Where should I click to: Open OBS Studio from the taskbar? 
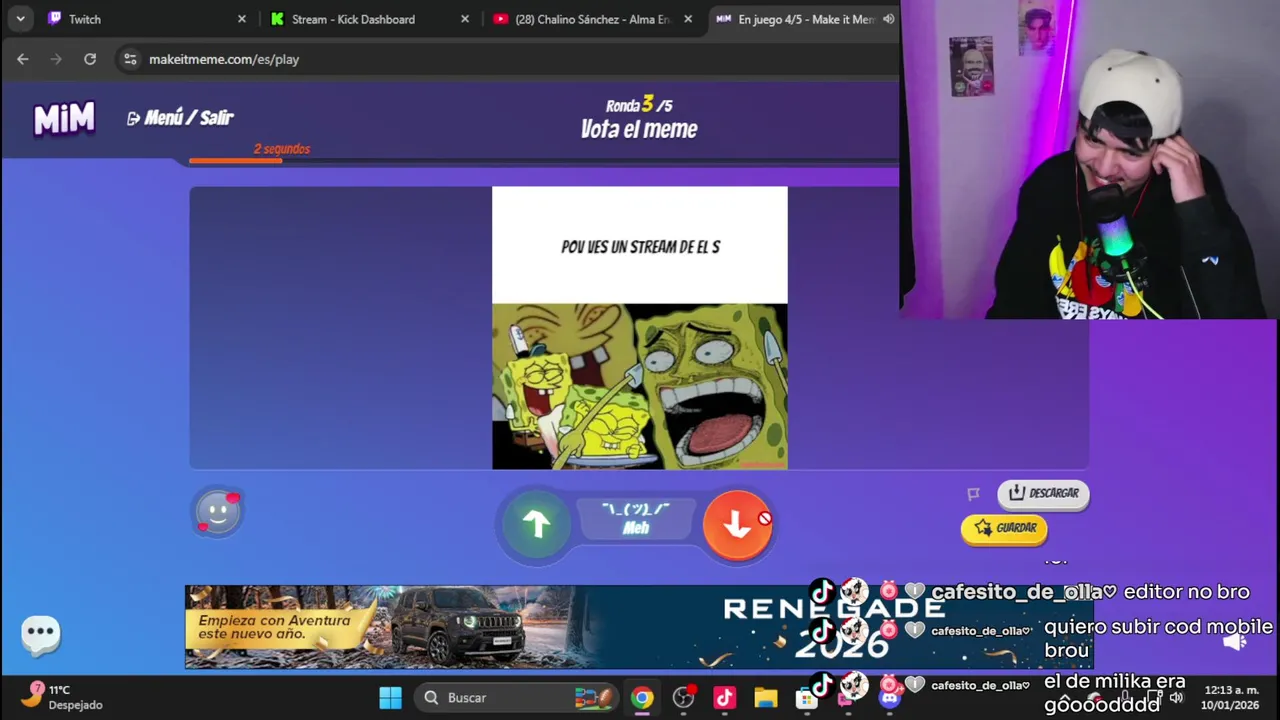point(683,698)
